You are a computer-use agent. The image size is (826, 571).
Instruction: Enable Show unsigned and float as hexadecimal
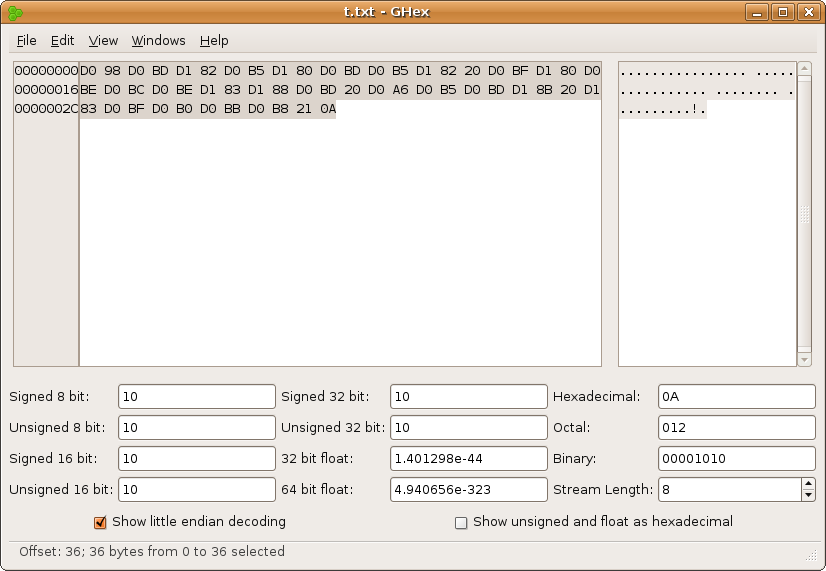click(x=461, y=522)
